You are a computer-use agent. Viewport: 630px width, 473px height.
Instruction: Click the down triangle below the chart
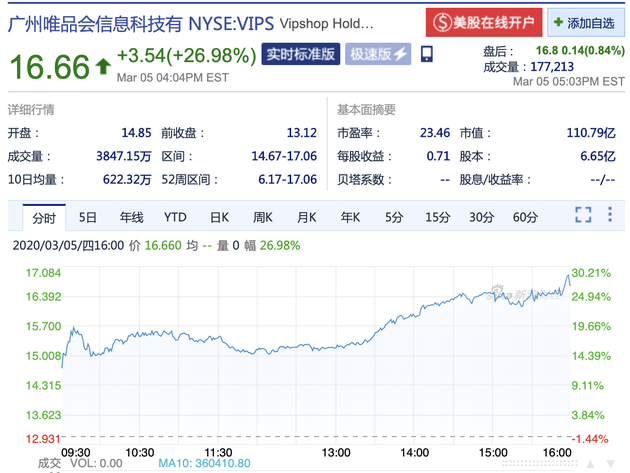tap(610, 464)
